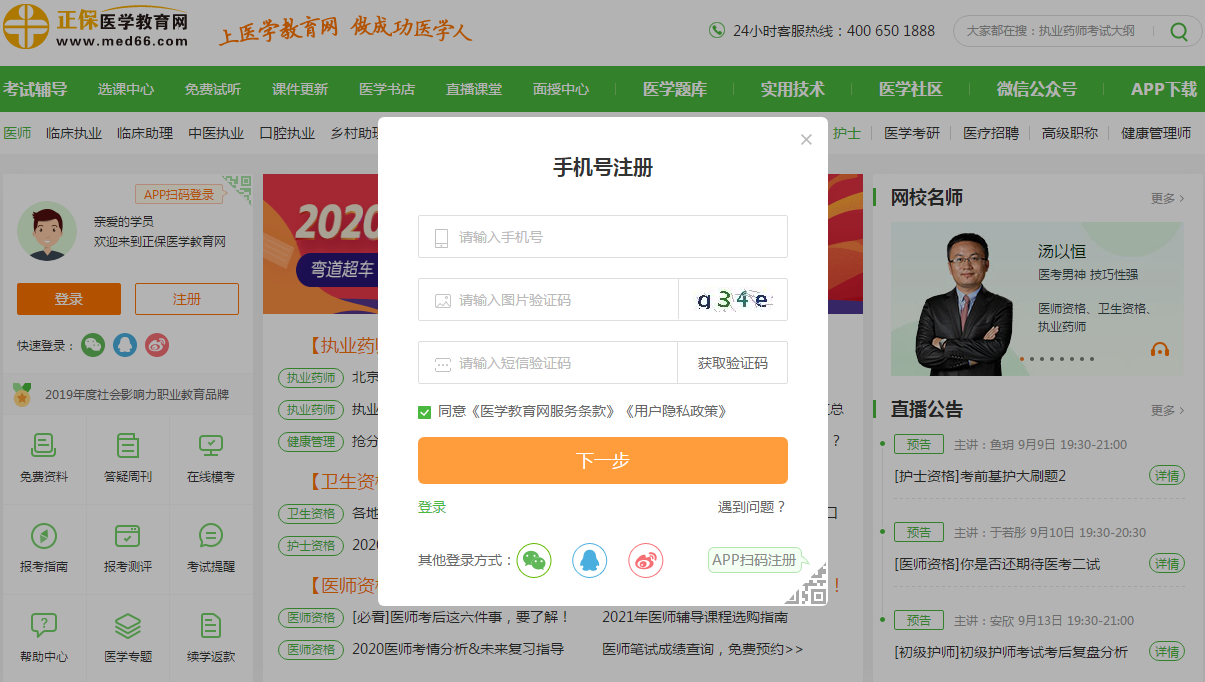Click QQ penguin icon in registration dialog

point(589,560)
